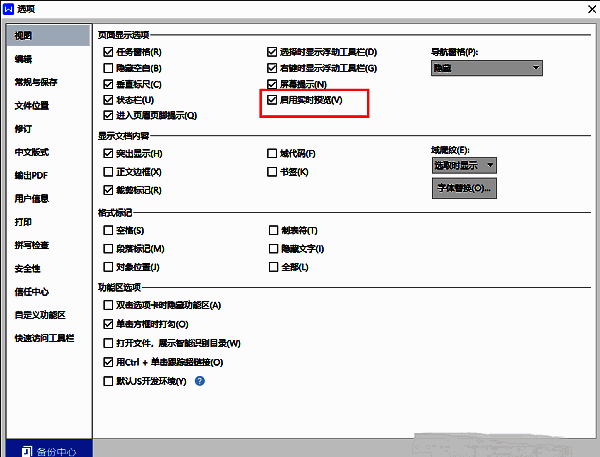
Task: Select the 视图 category in the sidebar
Action: point(48,36)
